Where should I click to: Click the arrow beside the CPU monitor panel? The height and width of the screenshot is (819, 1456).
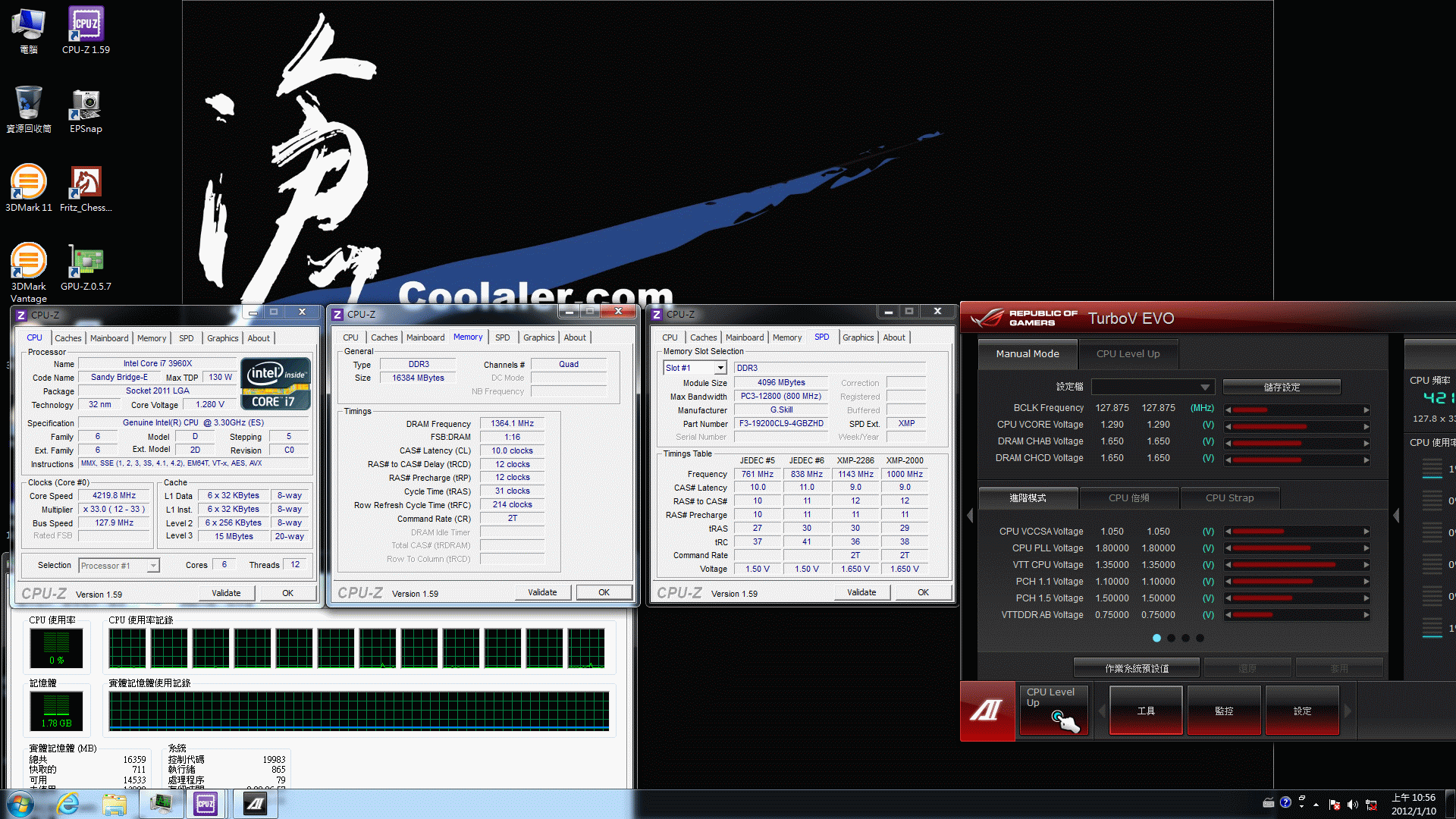click(x=1396, y=516)
